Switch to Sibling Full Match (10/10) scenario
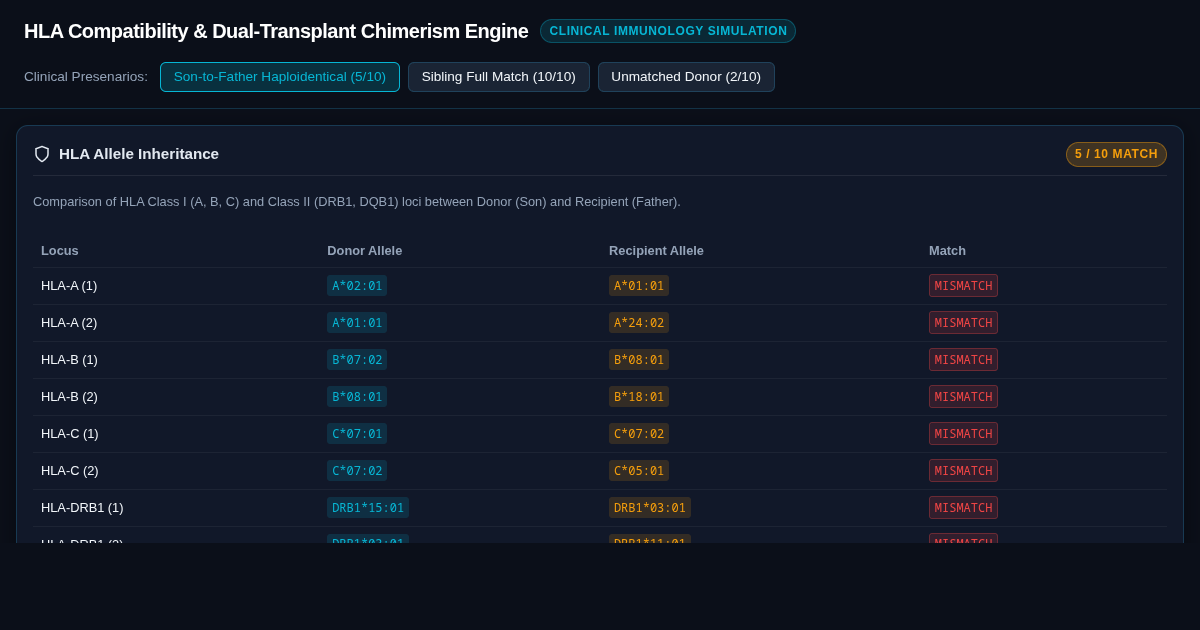The width and height of the screenshot is (1200, 630). click(499, 77)
